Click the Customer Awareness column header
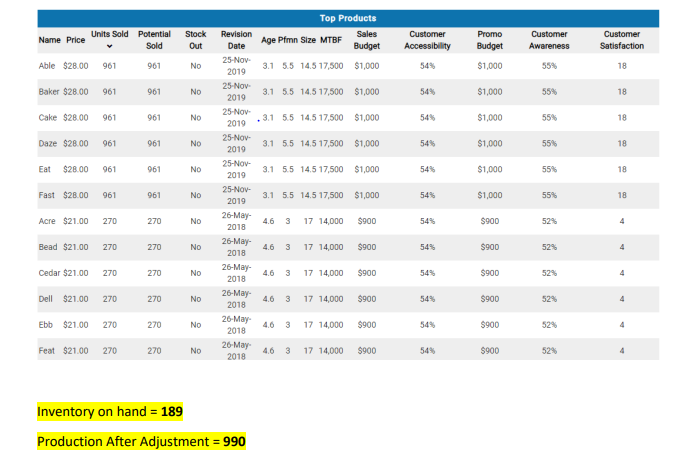This screenshot has height=456, width=677. pos(549,40)
